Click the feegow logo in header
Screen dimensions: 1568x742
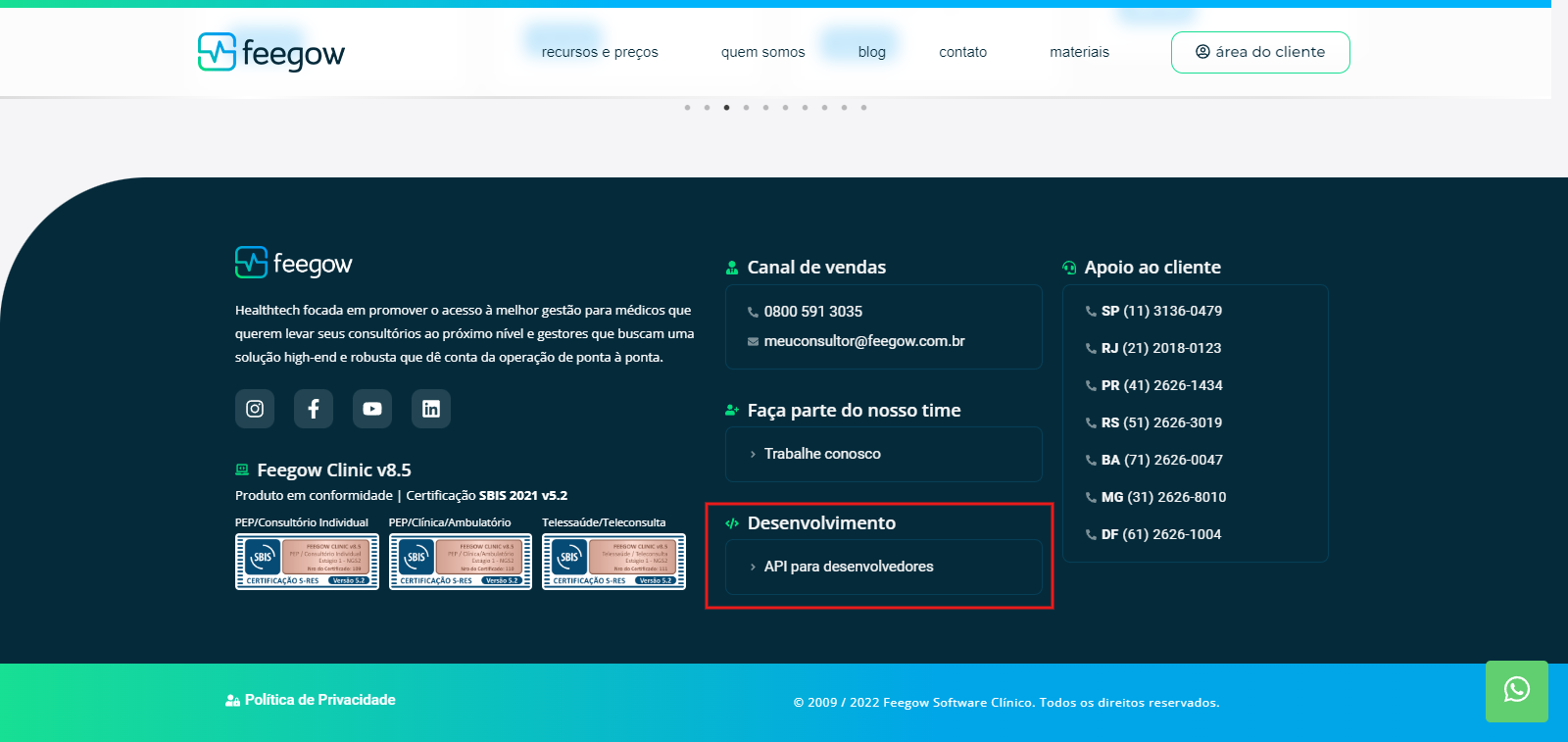[271, 52]
